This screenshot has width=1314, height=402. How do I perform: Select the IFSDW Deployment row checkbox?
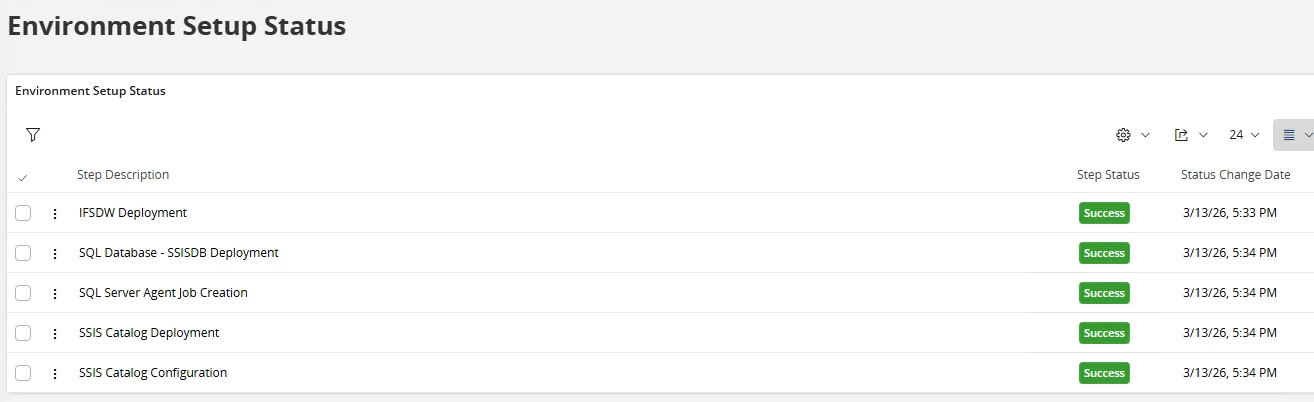(23, 213)
